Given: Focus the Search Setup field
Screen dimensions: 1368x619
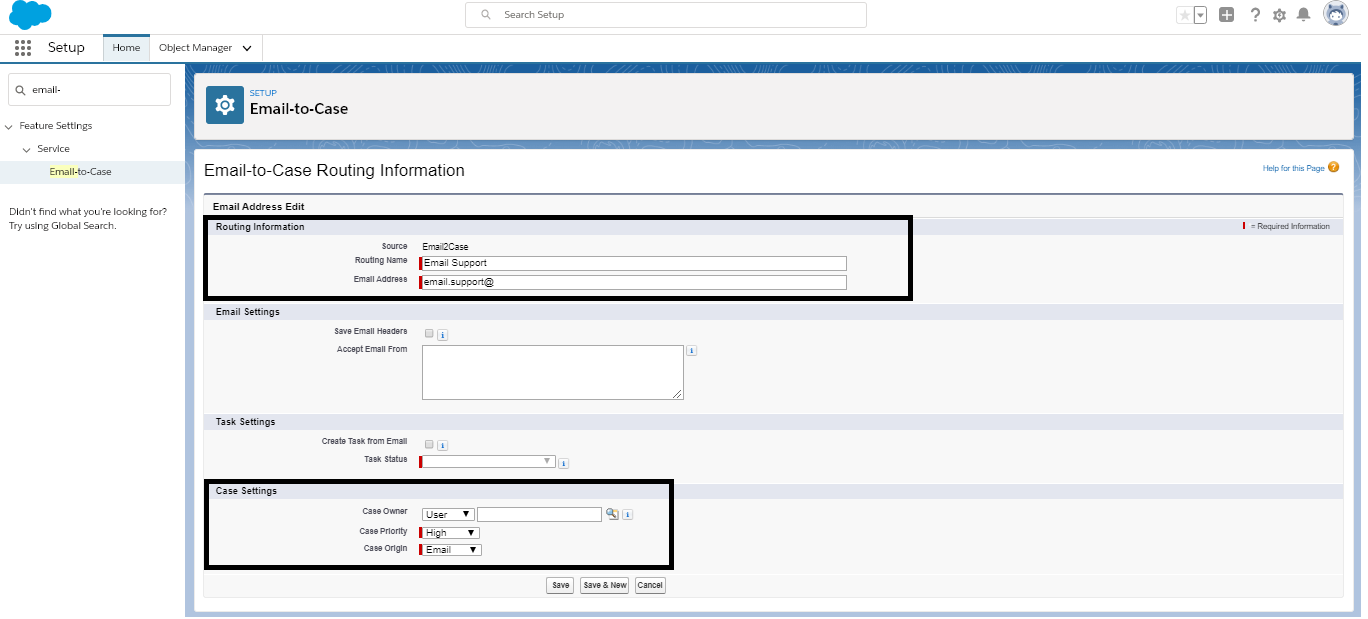Looking at the screenshot, I should click(x=666, y=15).
